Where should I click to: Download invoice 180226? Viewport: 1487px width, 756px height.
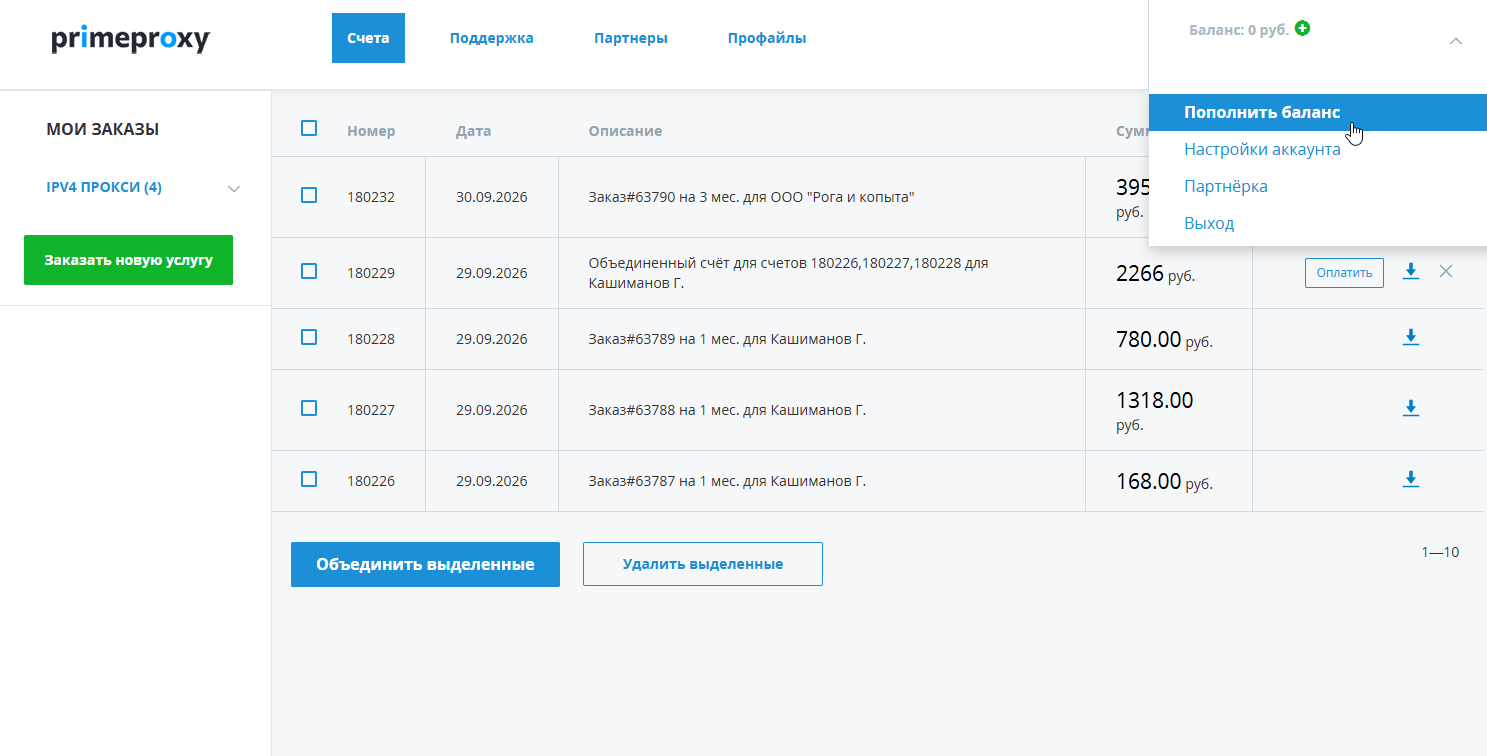click(x=1411, y=479)
